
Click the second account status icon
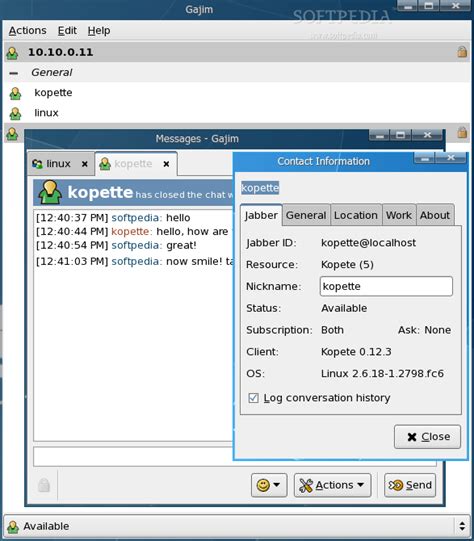click(x=12, y=134)
